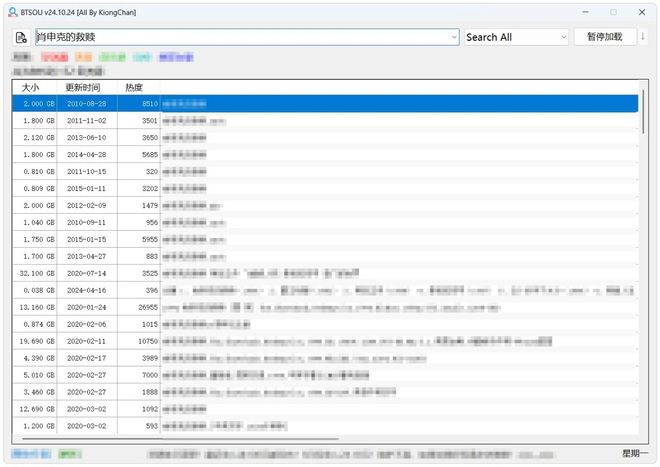This screenshot has height=467, width=660.
Task: Click the 暂停加载 button
Action: 604,37
